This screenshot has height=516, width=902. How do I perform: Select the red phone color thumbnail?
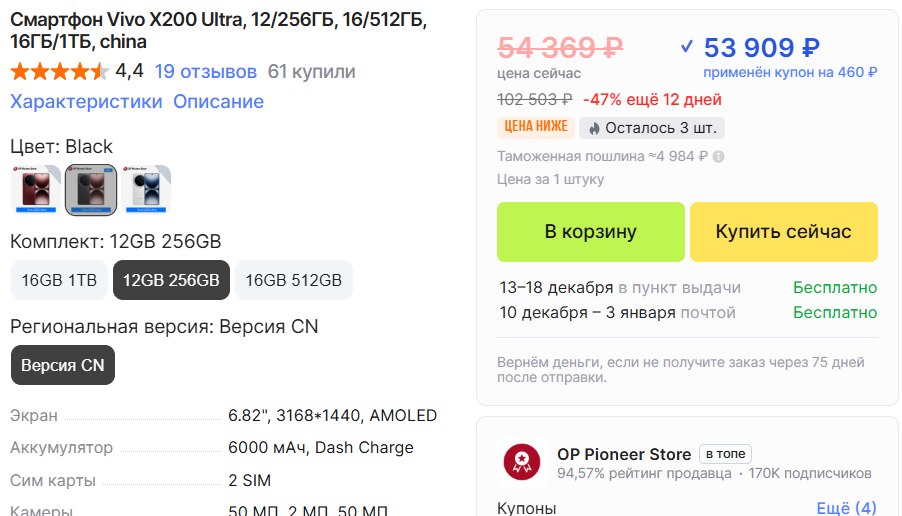coord(36,190)
